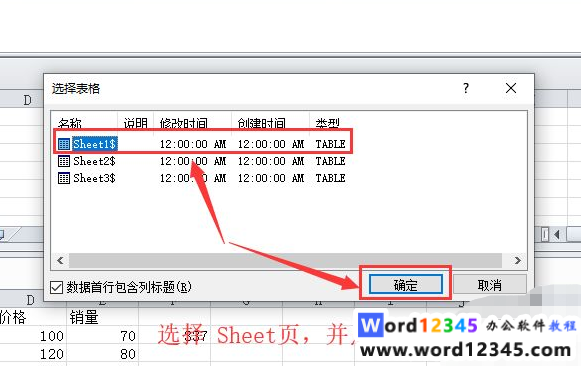Click the Sheet3$ TABLE type cell
The image size is (581, 366).
point(331,178)
